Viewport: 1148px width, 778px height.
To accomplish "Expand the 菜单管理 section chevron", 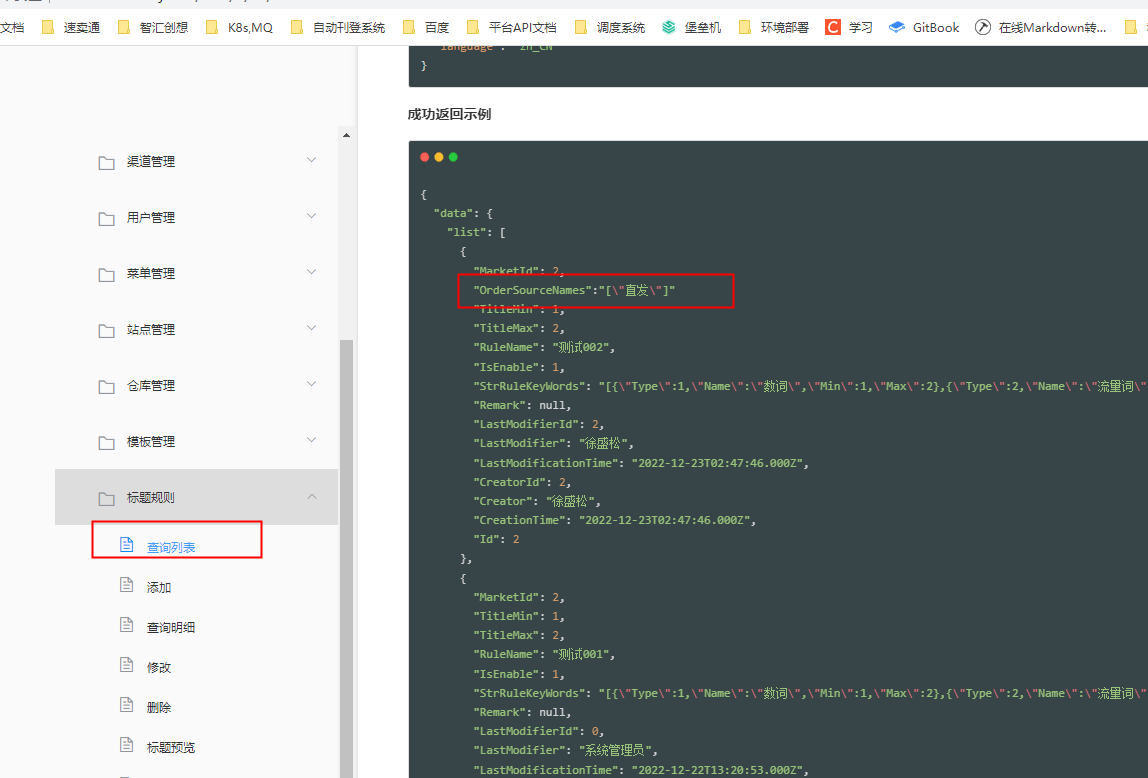I will (x=312, y=272).
